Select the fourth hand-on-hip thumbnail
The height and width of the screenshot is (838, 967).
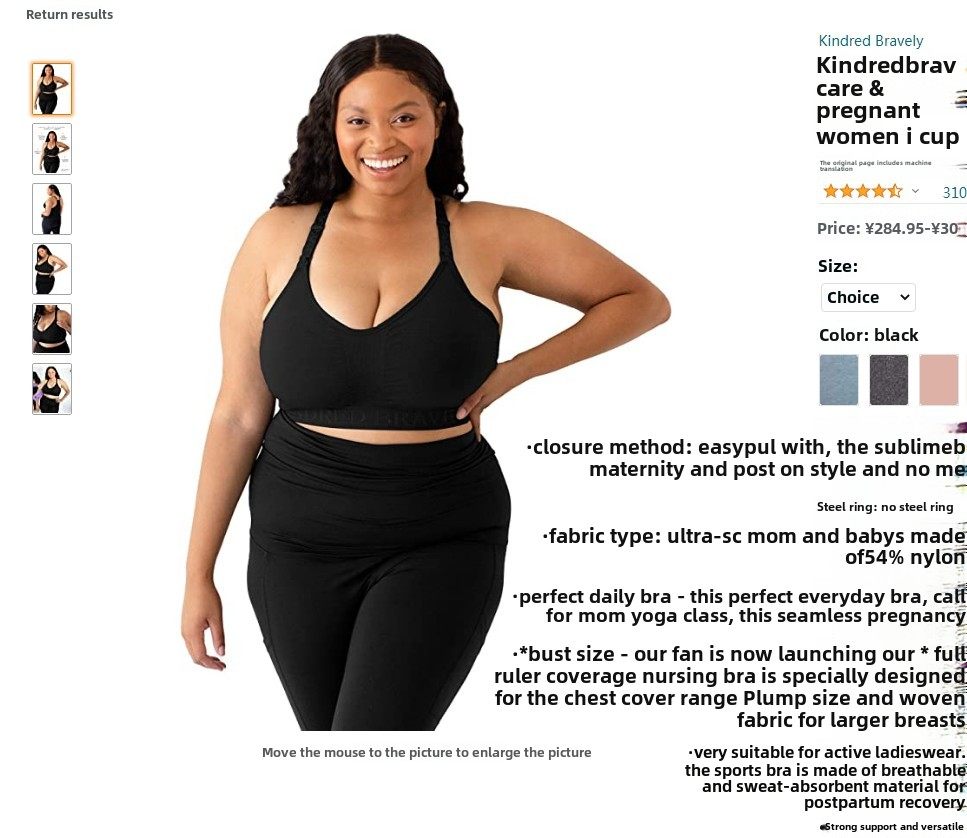tap(52, 268)
